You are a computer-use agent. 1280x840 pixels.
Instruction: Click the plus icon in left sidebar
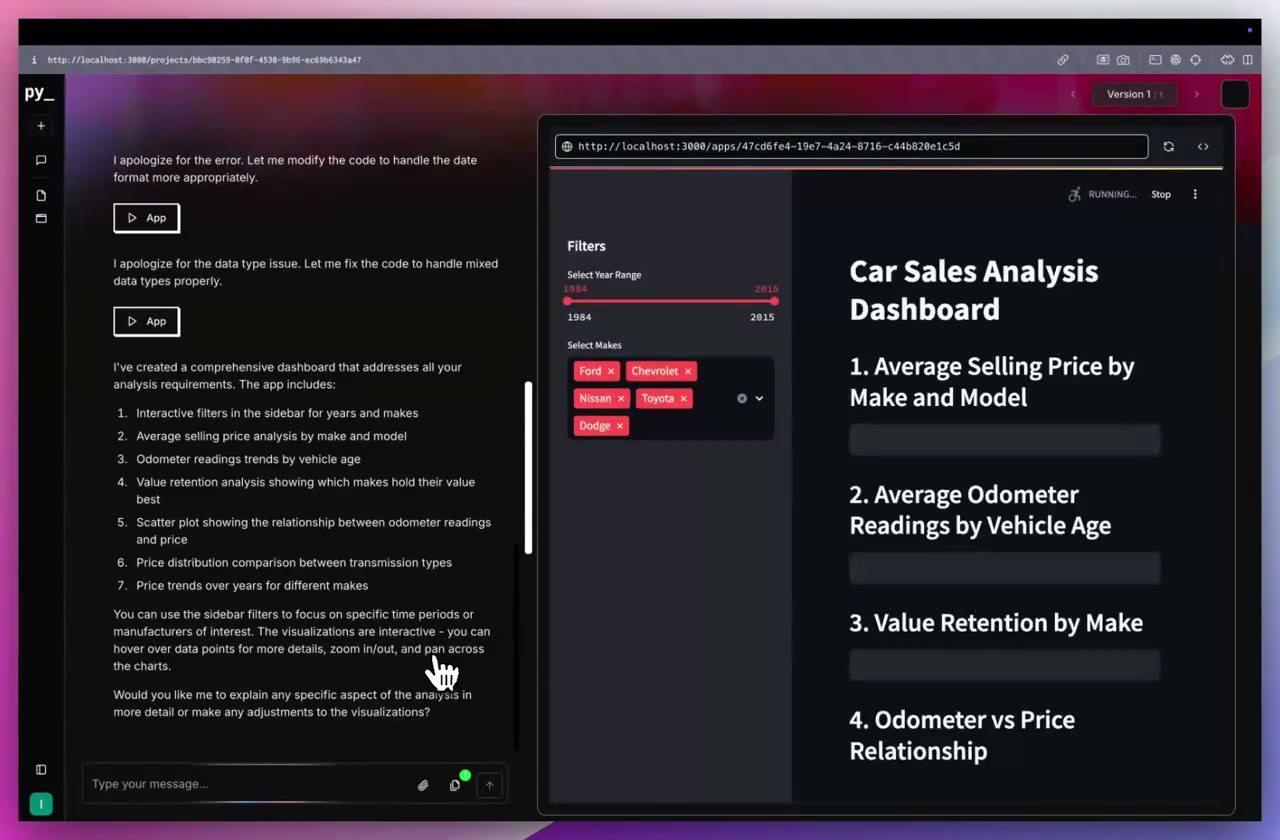[x=41, y=126]
